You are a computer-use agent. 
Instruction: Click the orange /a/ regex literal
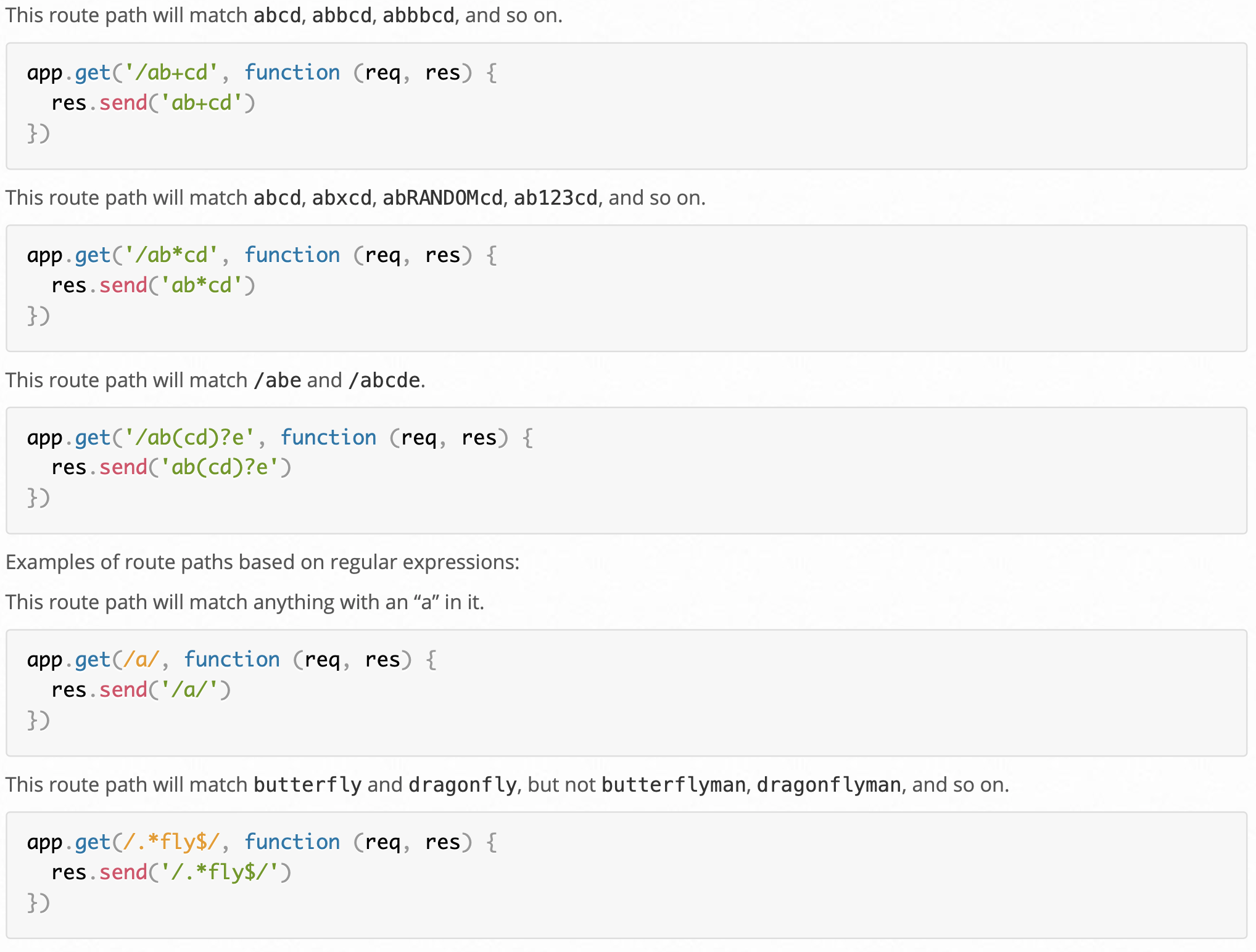click(141, 660)
